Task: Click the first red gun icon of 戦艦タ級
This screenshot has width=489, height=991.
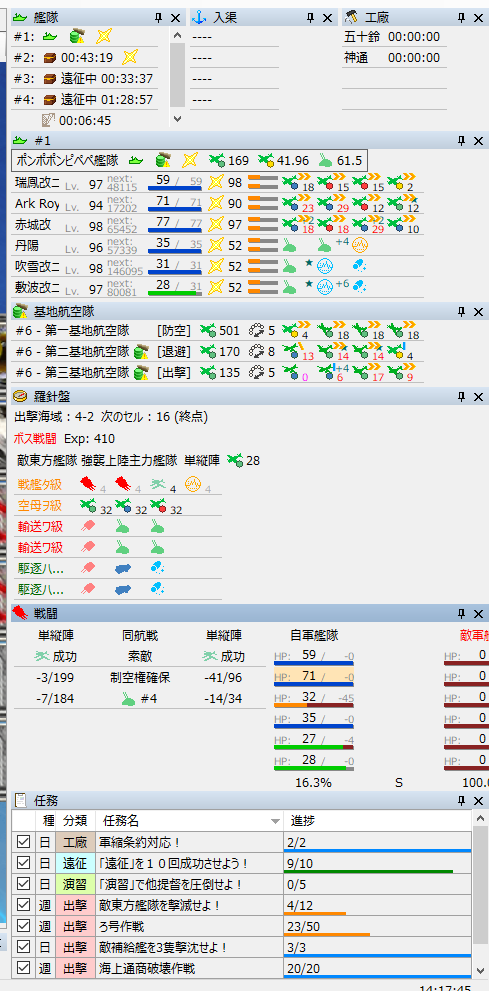Action: coord(88,485)
